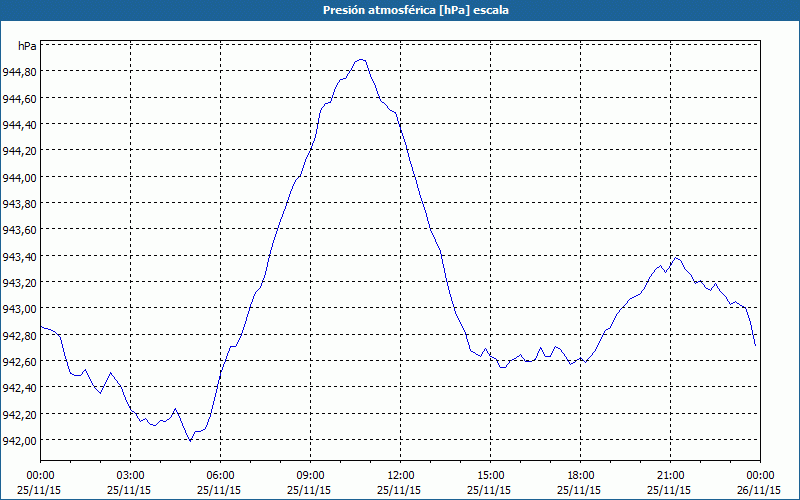Click the chart title 'Presión atmosférica [hPa] escala'
Image resolution: width=800 pixels, height=500 pixels.
click(x=416, y=10)
